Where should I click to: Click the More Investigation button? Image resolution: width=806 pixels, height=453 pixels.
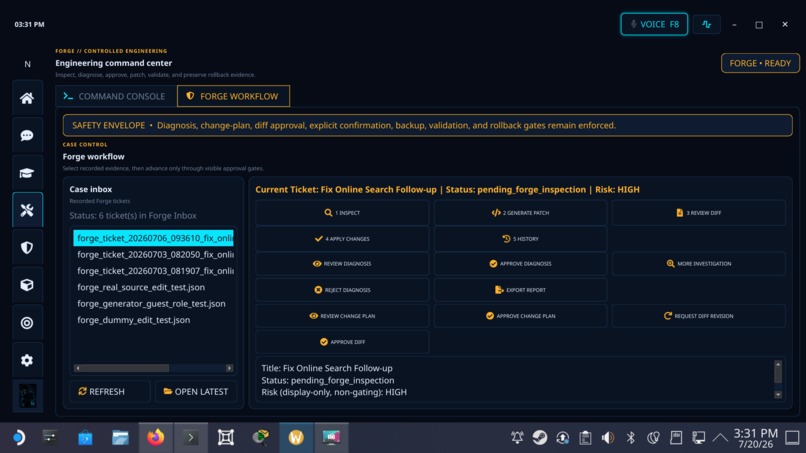tap(699, 263)
